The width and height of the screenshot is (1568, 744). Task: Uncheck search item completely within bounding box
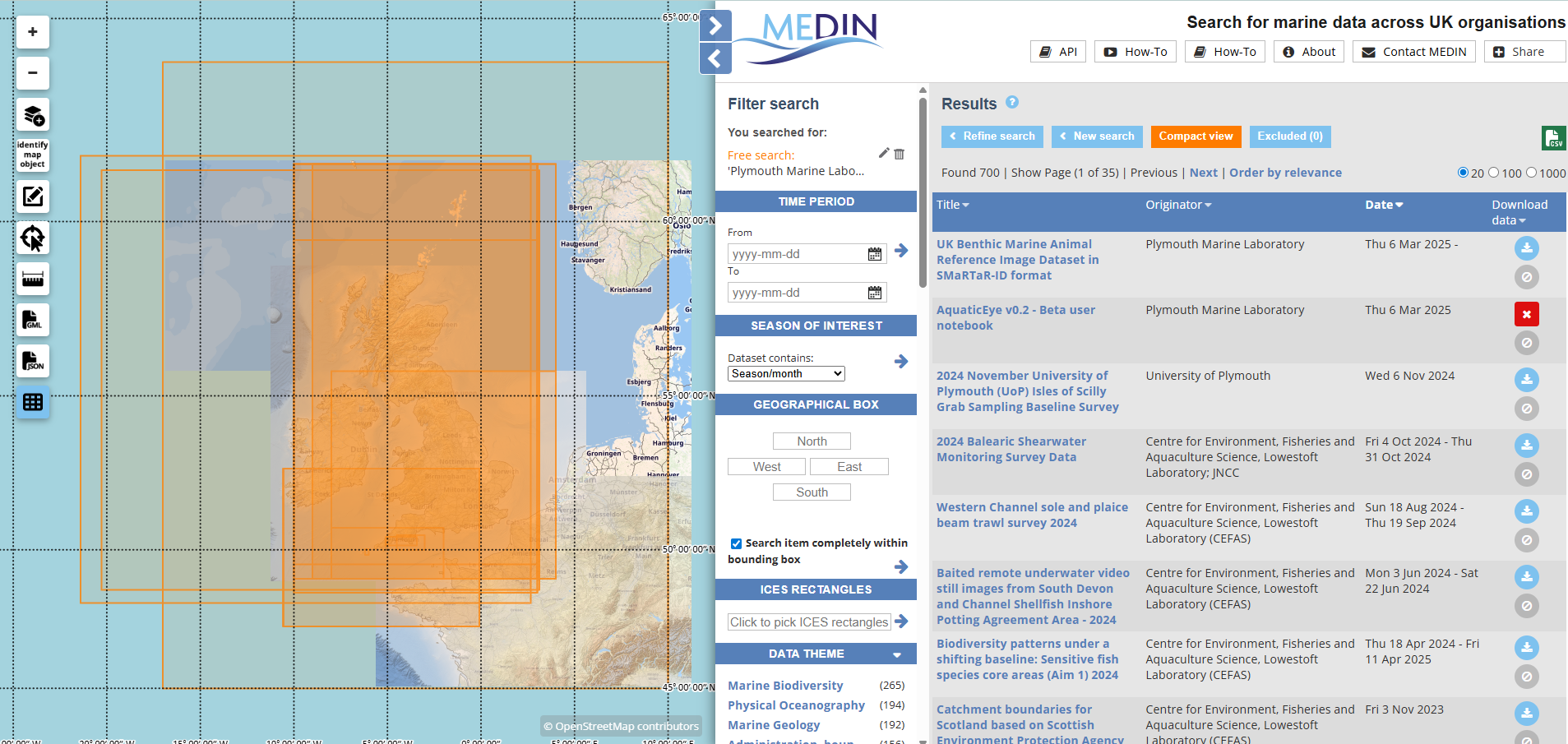[736, 543]
